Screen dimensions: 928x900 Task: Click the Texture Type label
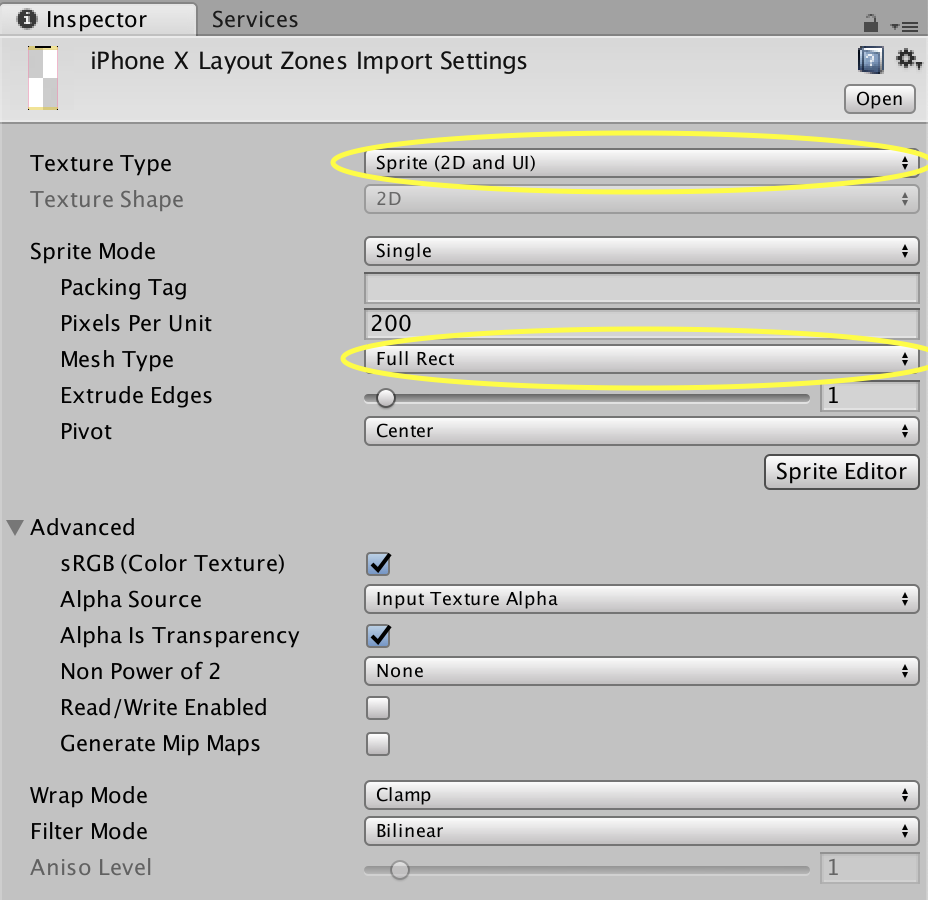click(x=101, y=163)
